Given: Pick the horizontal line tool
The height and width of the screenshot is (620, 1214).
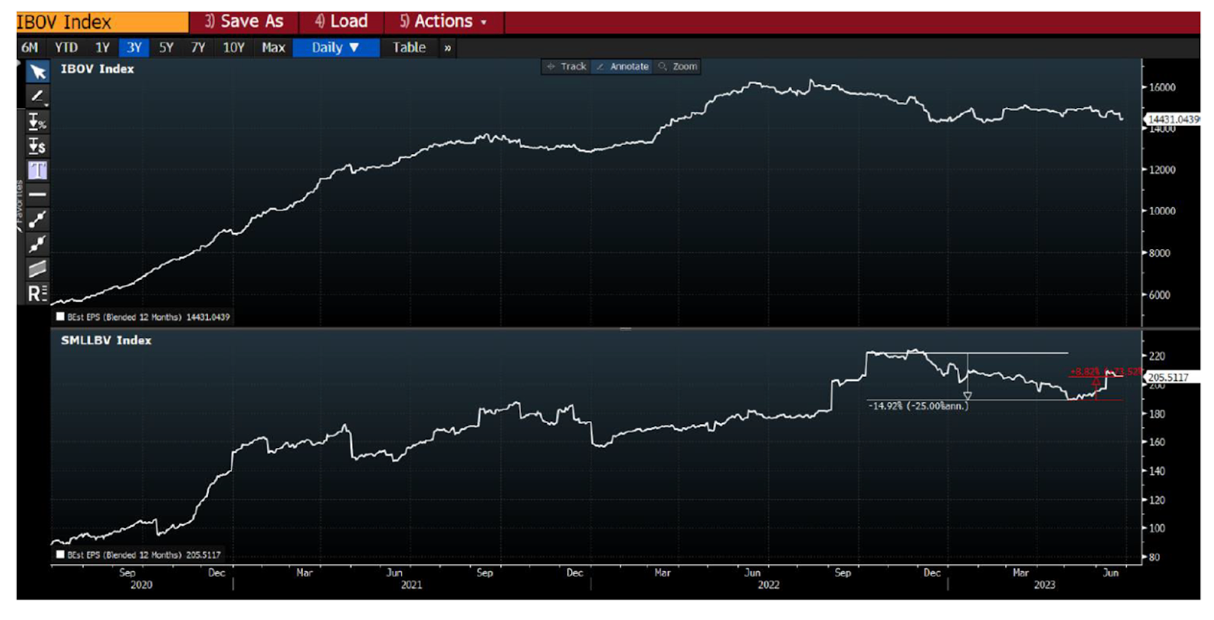Looking at the screenshot, I should coord(37,194).
